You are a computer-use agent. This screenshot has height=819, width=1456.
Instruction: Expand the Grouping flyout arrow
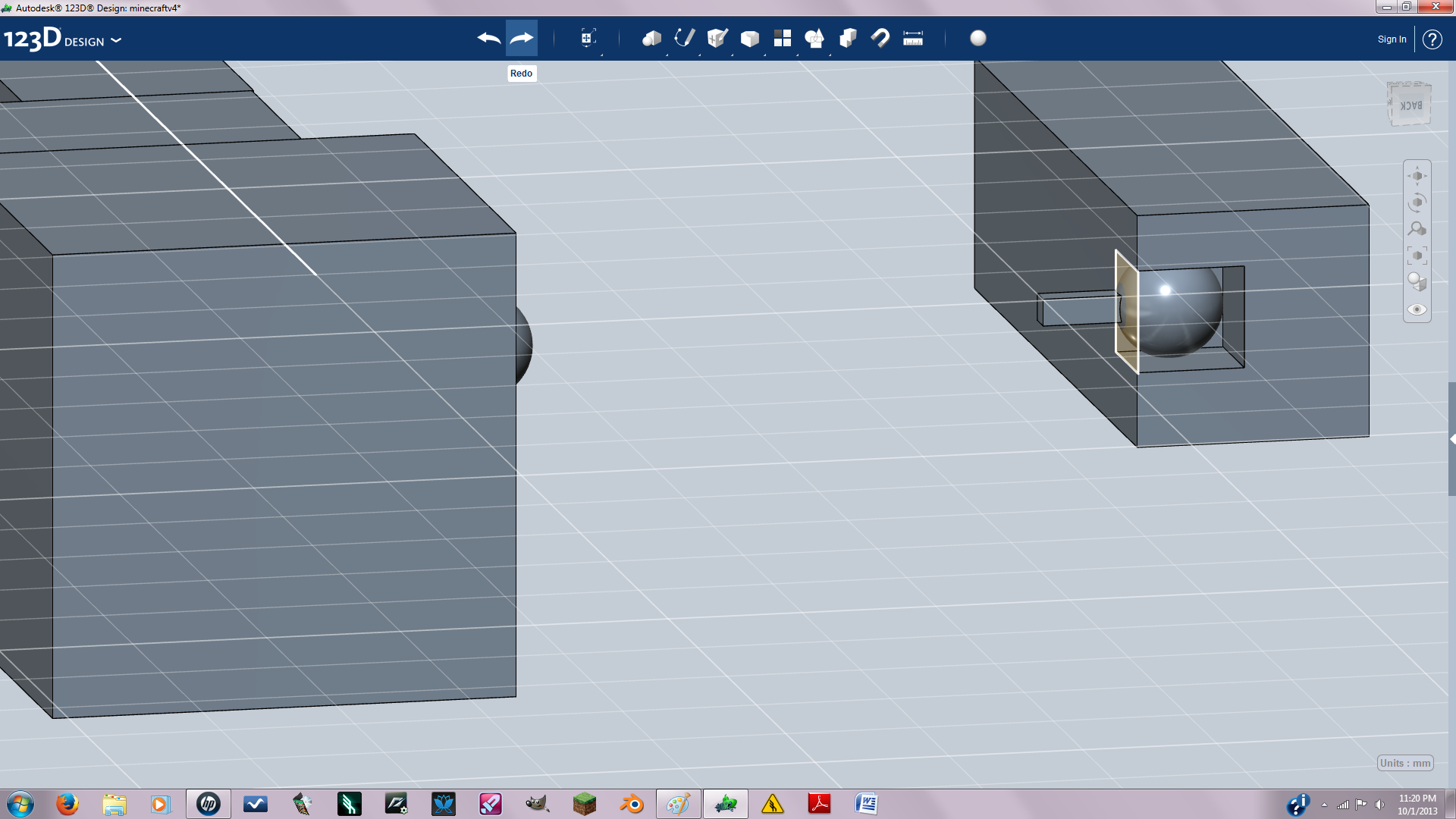tap(830, 54)
